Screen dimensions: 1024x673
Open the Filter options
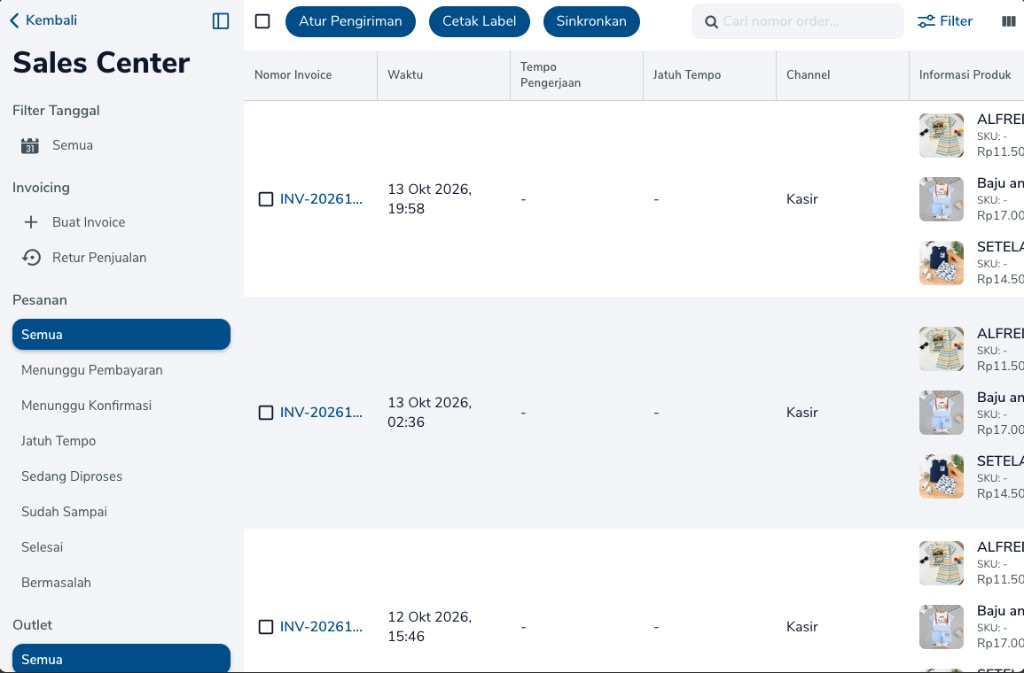pos(945,22)
